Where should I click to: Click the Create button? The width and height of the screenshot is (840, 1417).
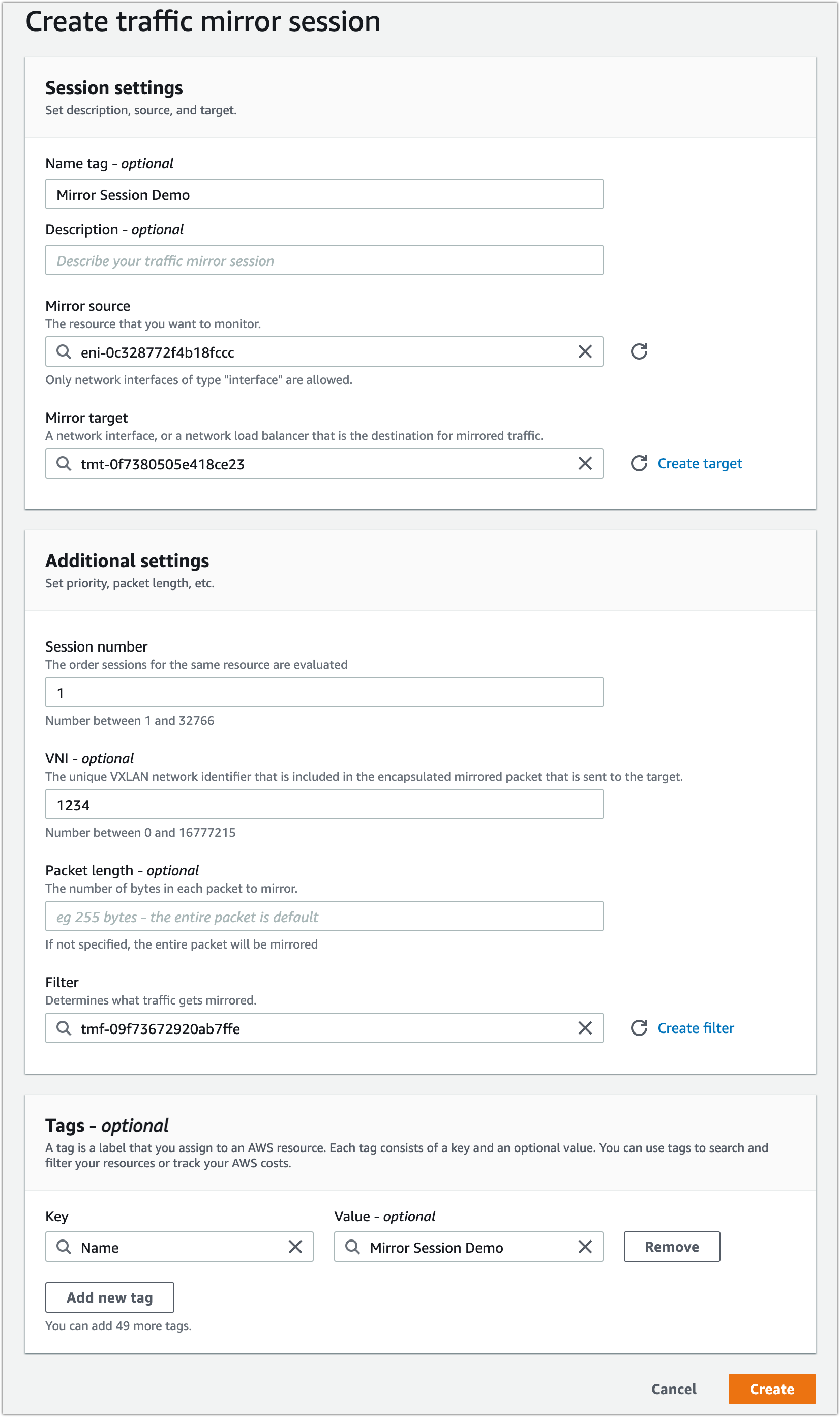[771, 1389]
